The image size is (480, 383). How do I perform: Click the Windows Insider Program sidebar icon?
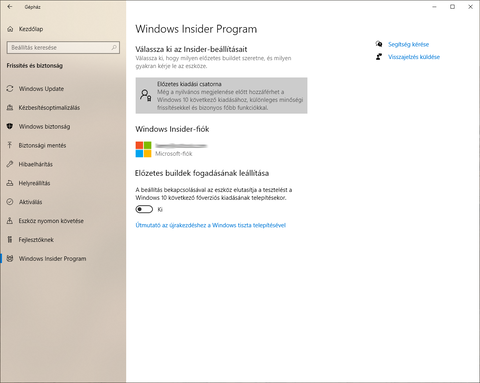[10, 258]
